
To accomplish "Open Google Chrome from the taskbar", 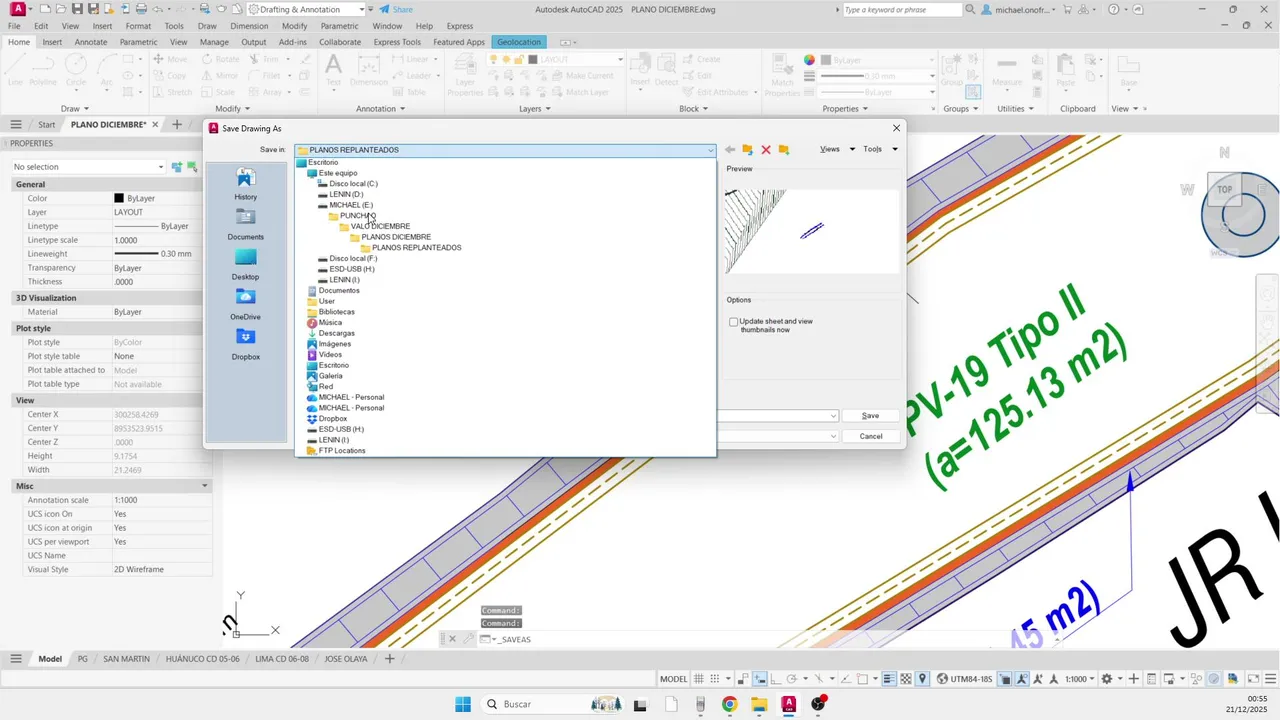I will tap(729, 704).
